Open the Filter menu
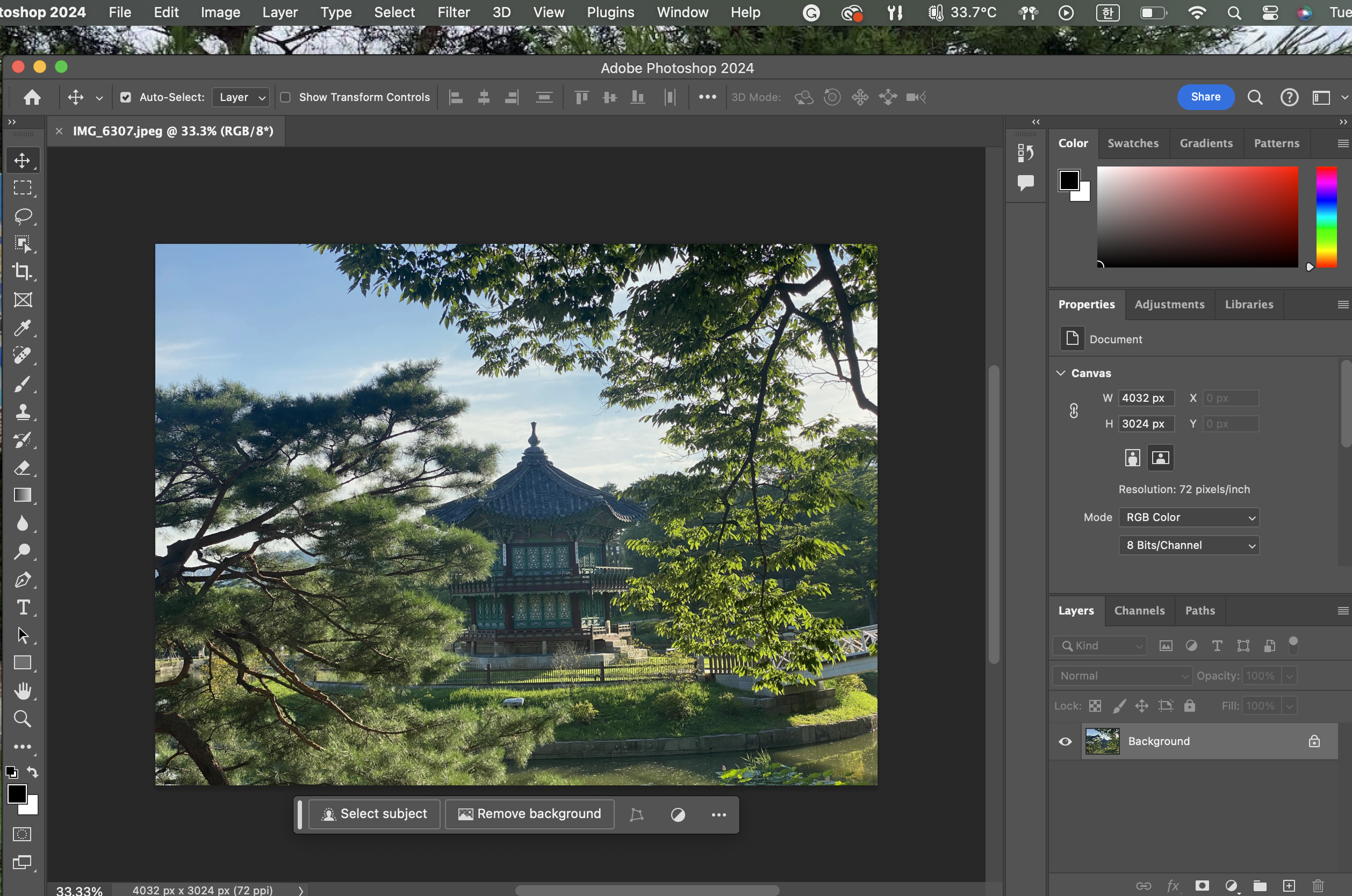 (454, 12)
